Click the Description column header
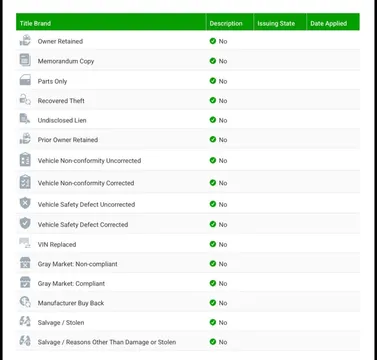 (x=230, y=23)
